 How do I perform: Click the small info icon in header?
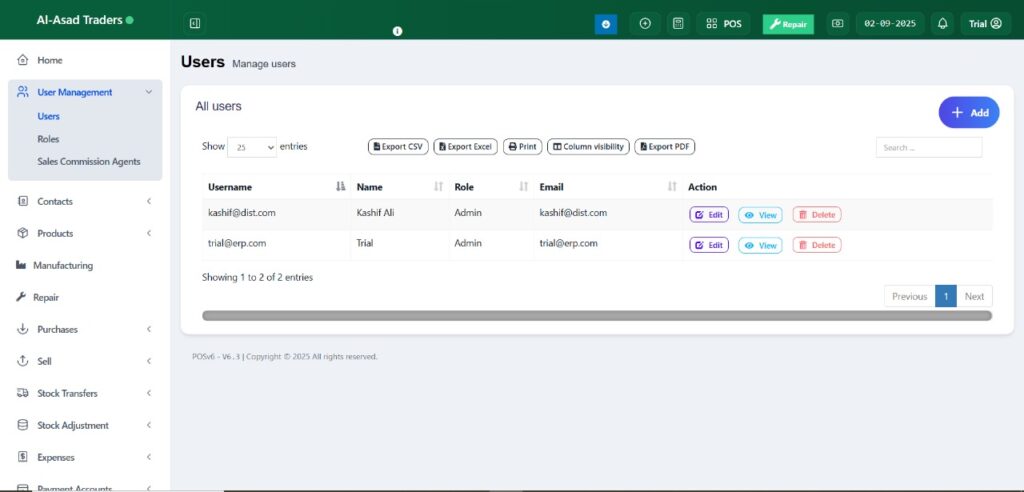[x=397, y=31]
